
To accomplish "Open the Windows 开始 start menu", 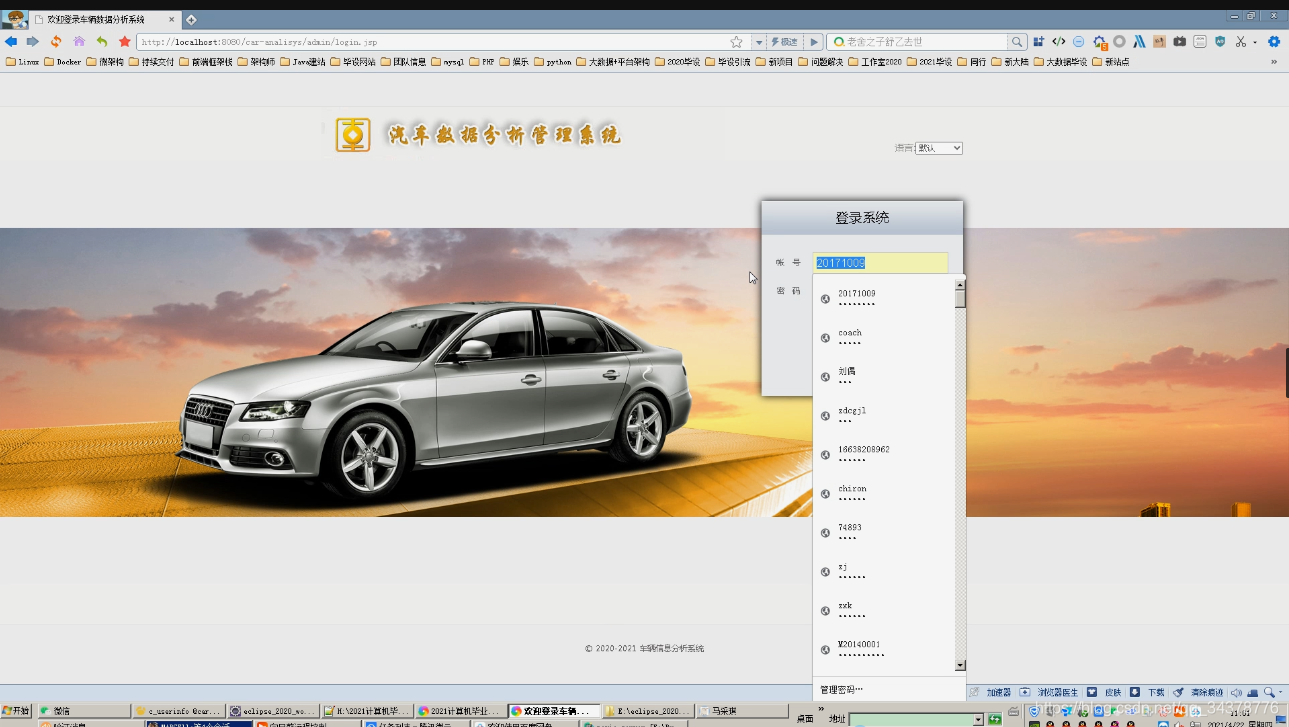I will (16, 711).
